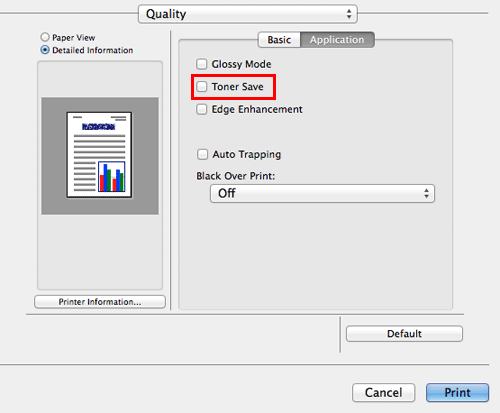This screenshot has width=500, height=413.
Task: Open the Black Over Print dropdown
Action: [322, 193]
